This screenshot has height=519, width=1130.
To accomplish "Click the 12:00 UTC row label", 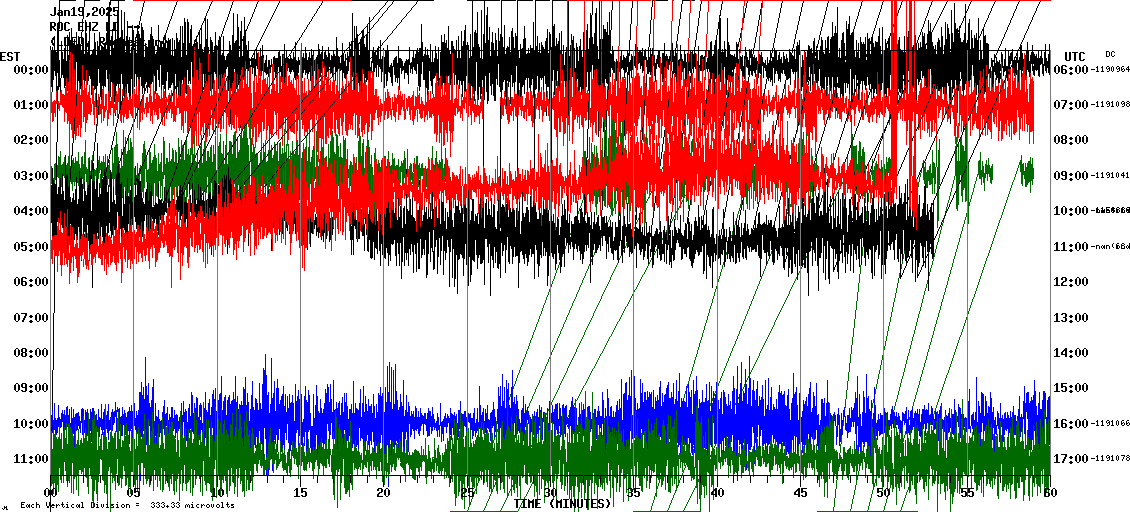I will 1070,282.
